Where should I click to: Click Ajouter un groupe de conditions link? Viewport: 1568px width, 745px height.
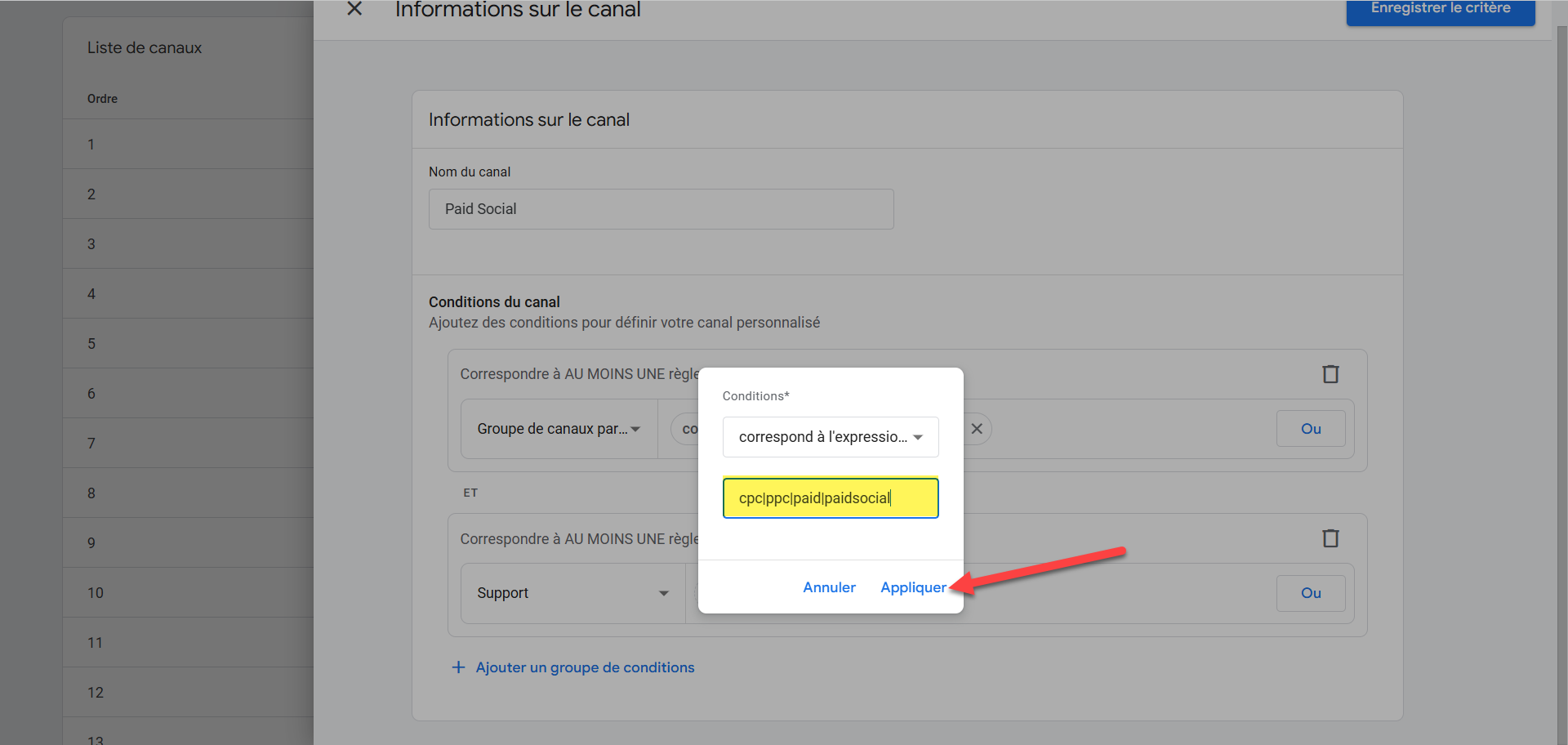[x=585, y=667]
